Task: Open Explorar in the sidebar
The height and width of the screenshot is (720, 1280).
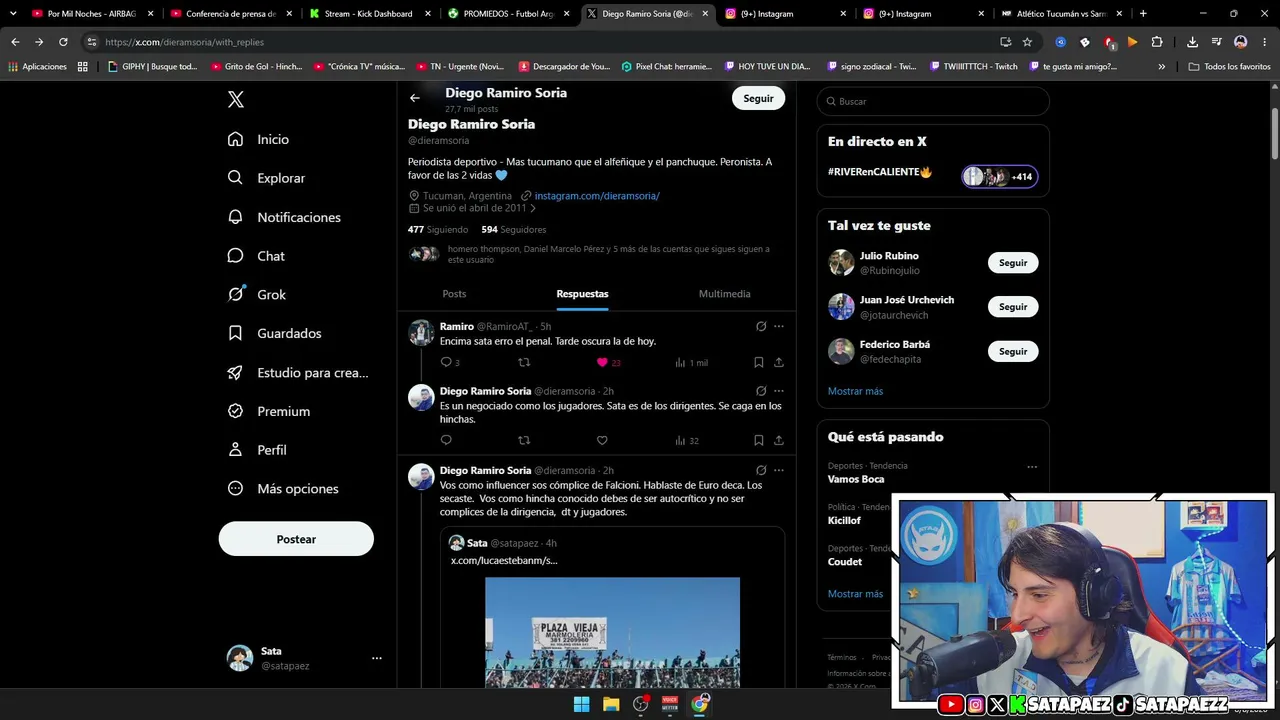Action: [x=266, y=178]
